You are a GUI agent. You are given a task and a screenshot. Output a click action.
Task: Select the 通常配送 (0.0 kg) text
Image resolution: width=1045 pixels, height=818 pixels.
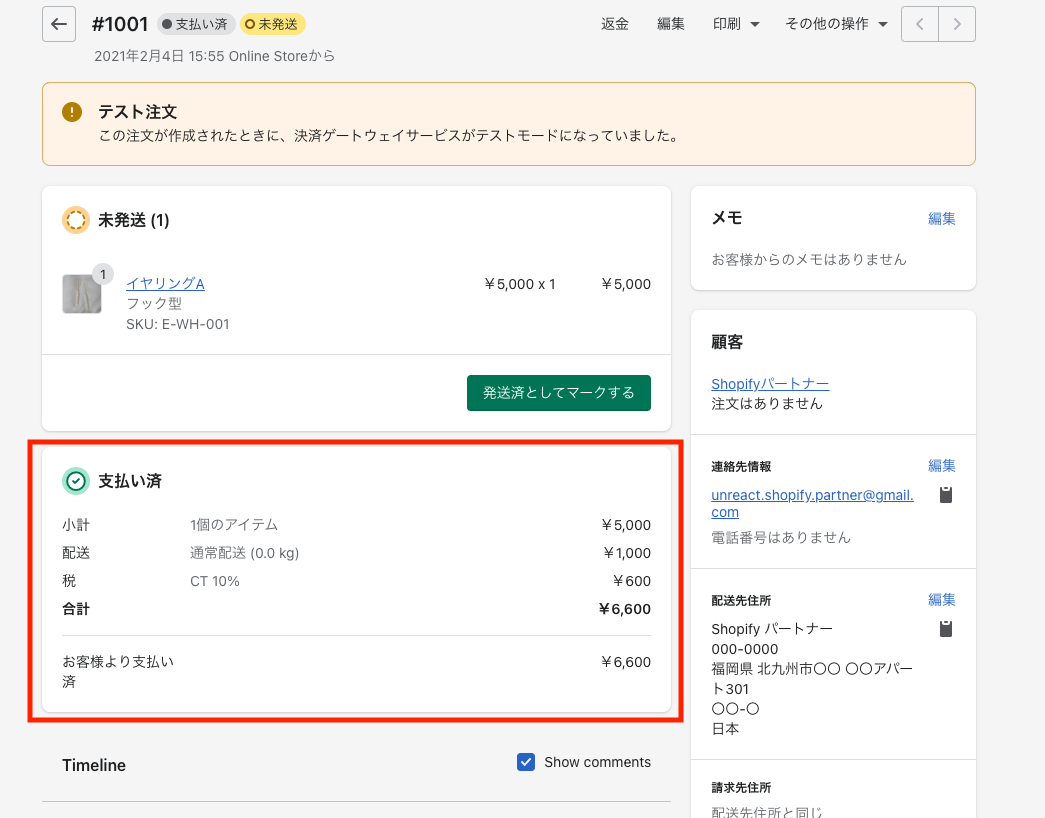click(x=245, y=553)
